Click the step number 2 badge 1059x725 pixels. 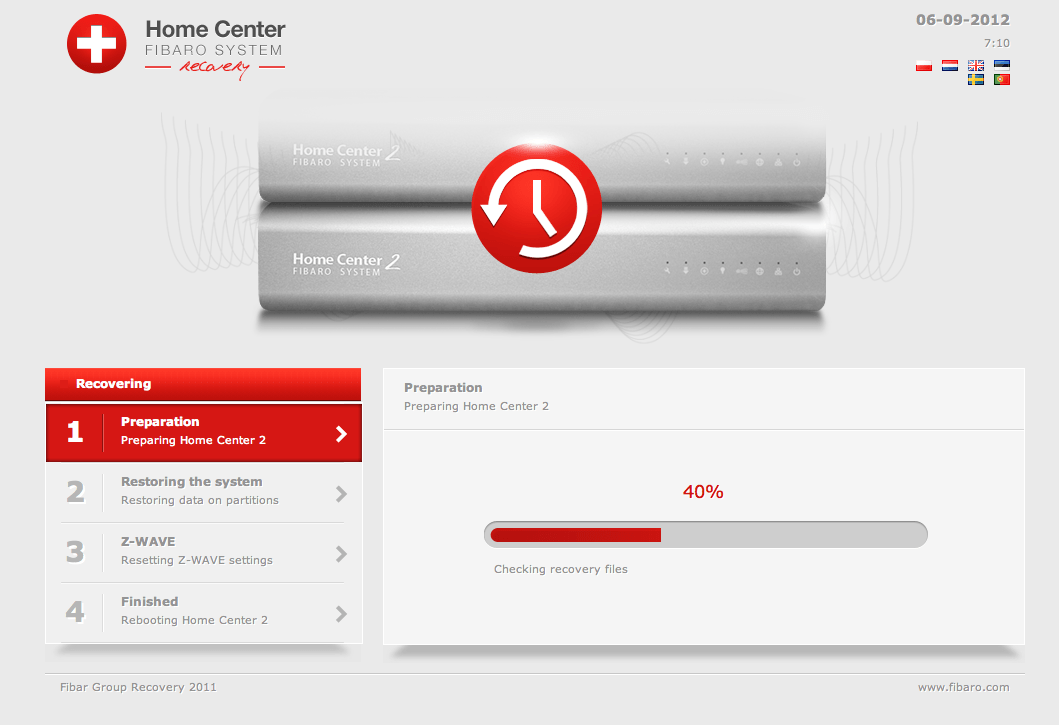[x=76, y=492]
